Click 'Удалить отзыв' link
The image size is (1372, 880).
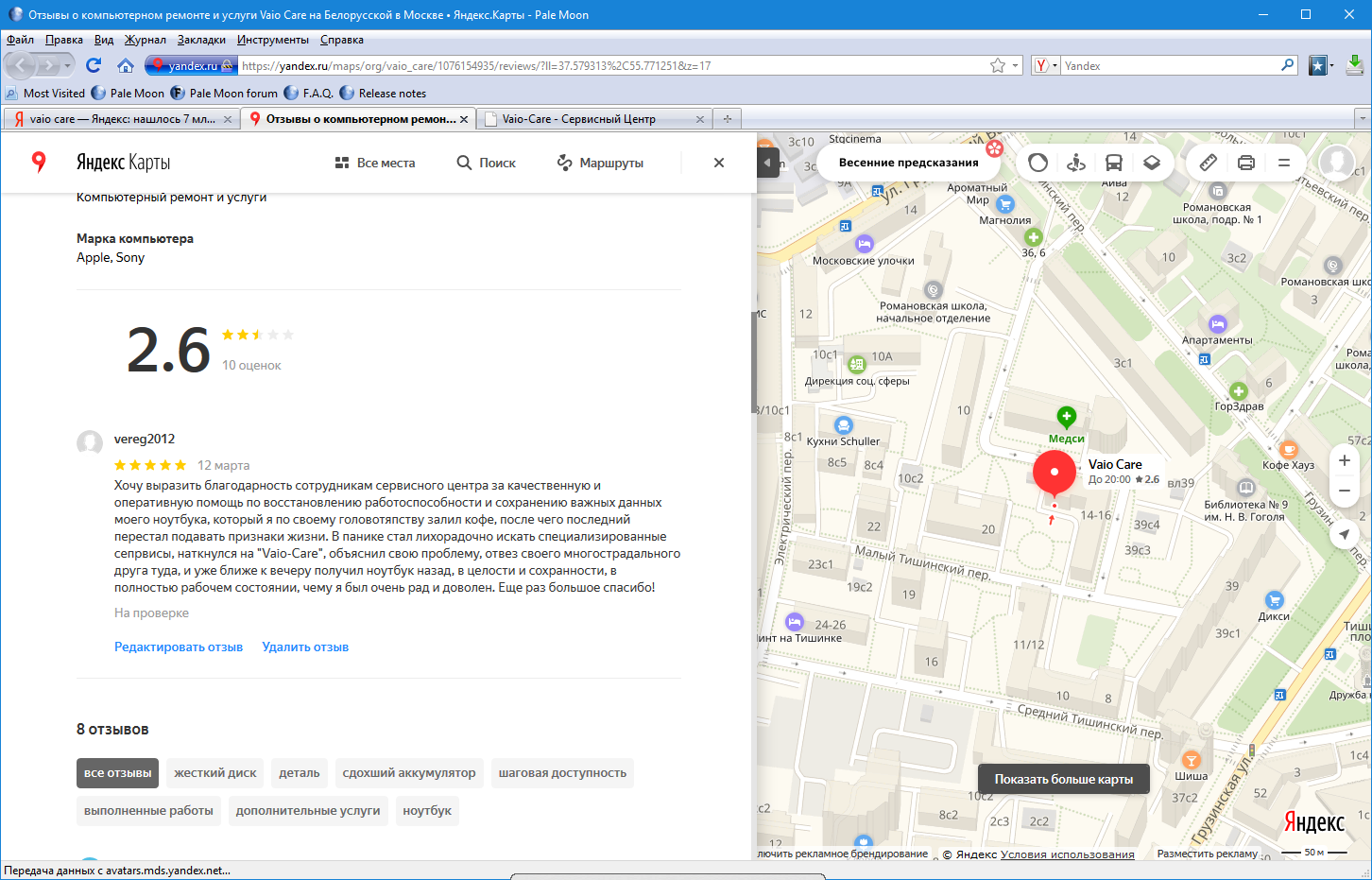click(305, 647)
